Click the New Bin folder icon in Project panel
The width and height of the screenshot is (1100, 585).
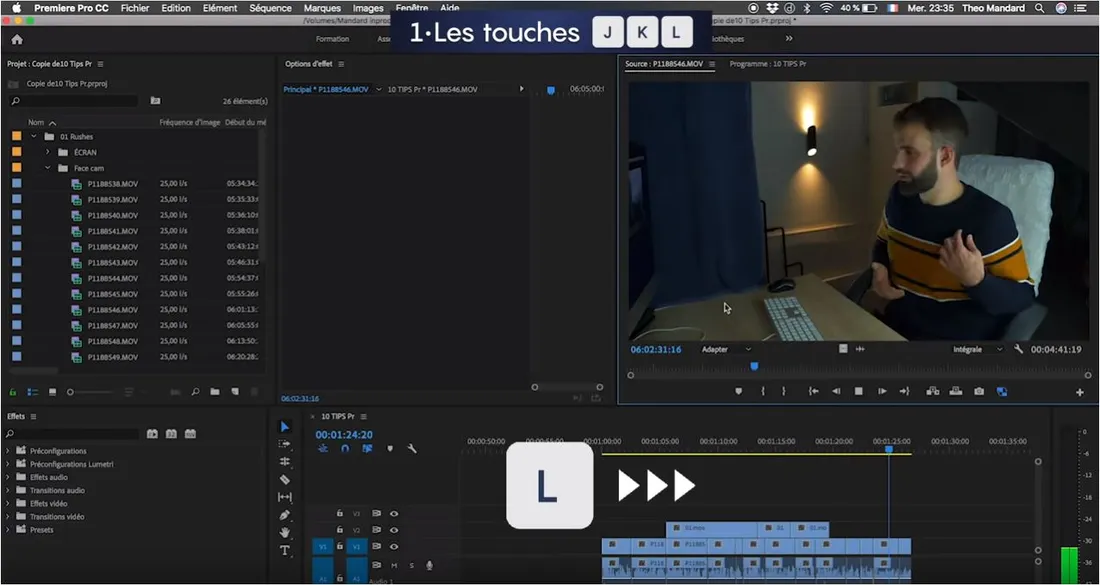[214, 392]
